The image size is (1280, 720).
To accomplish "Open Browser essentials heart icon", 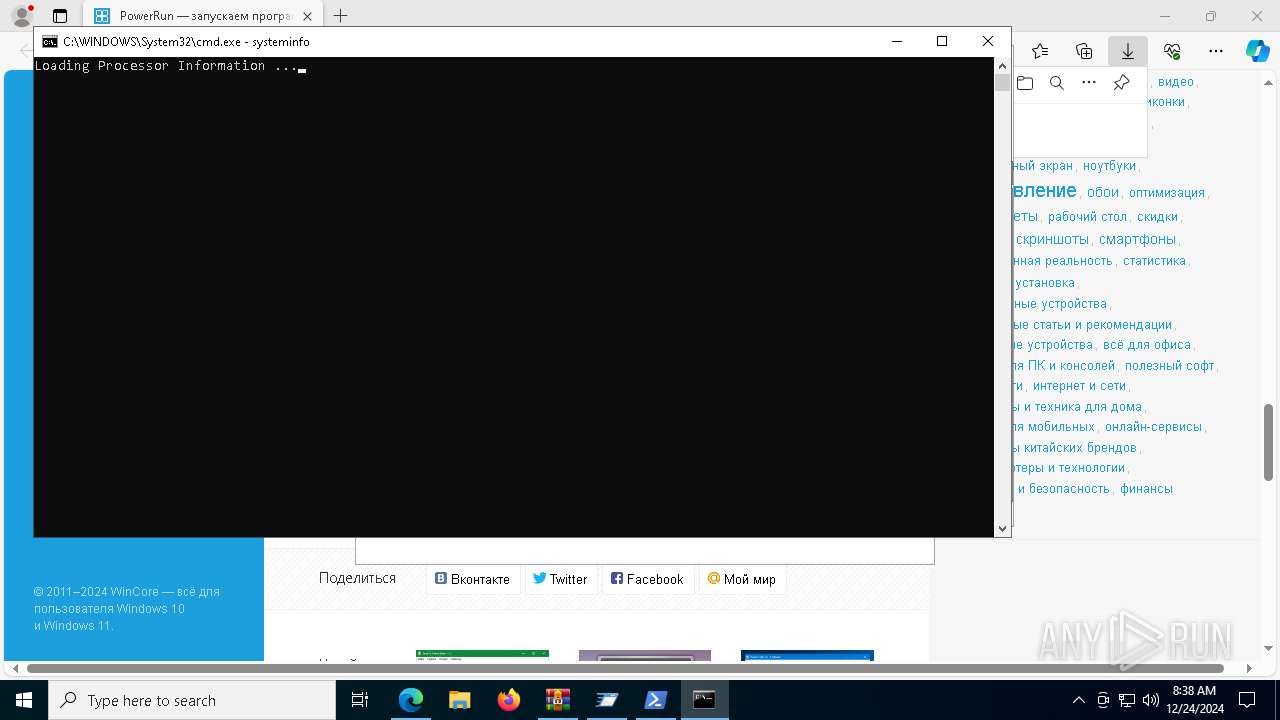I will coord(1172,51).
